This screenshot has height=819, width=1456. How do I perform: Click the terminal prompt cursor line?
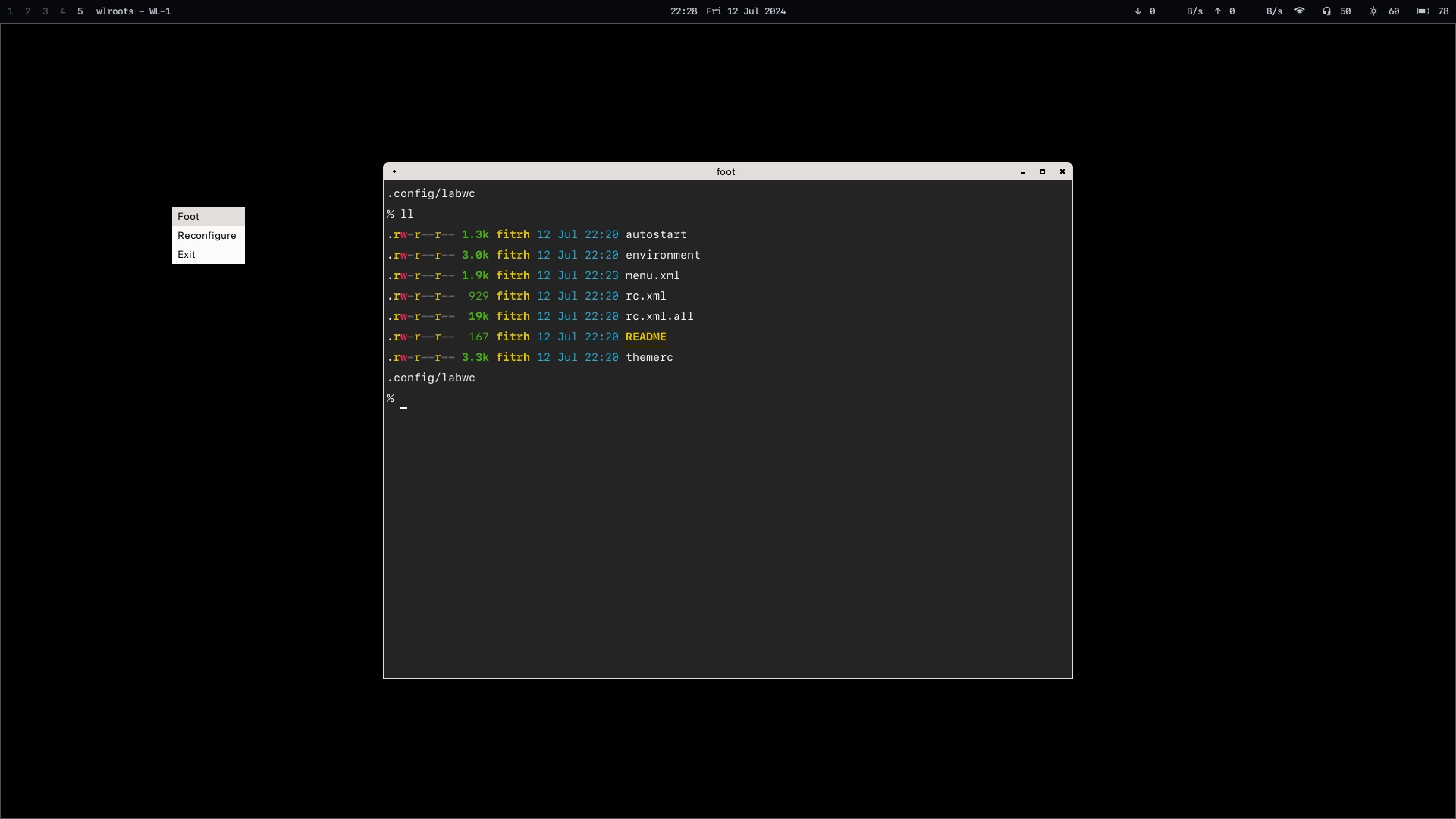397,400
